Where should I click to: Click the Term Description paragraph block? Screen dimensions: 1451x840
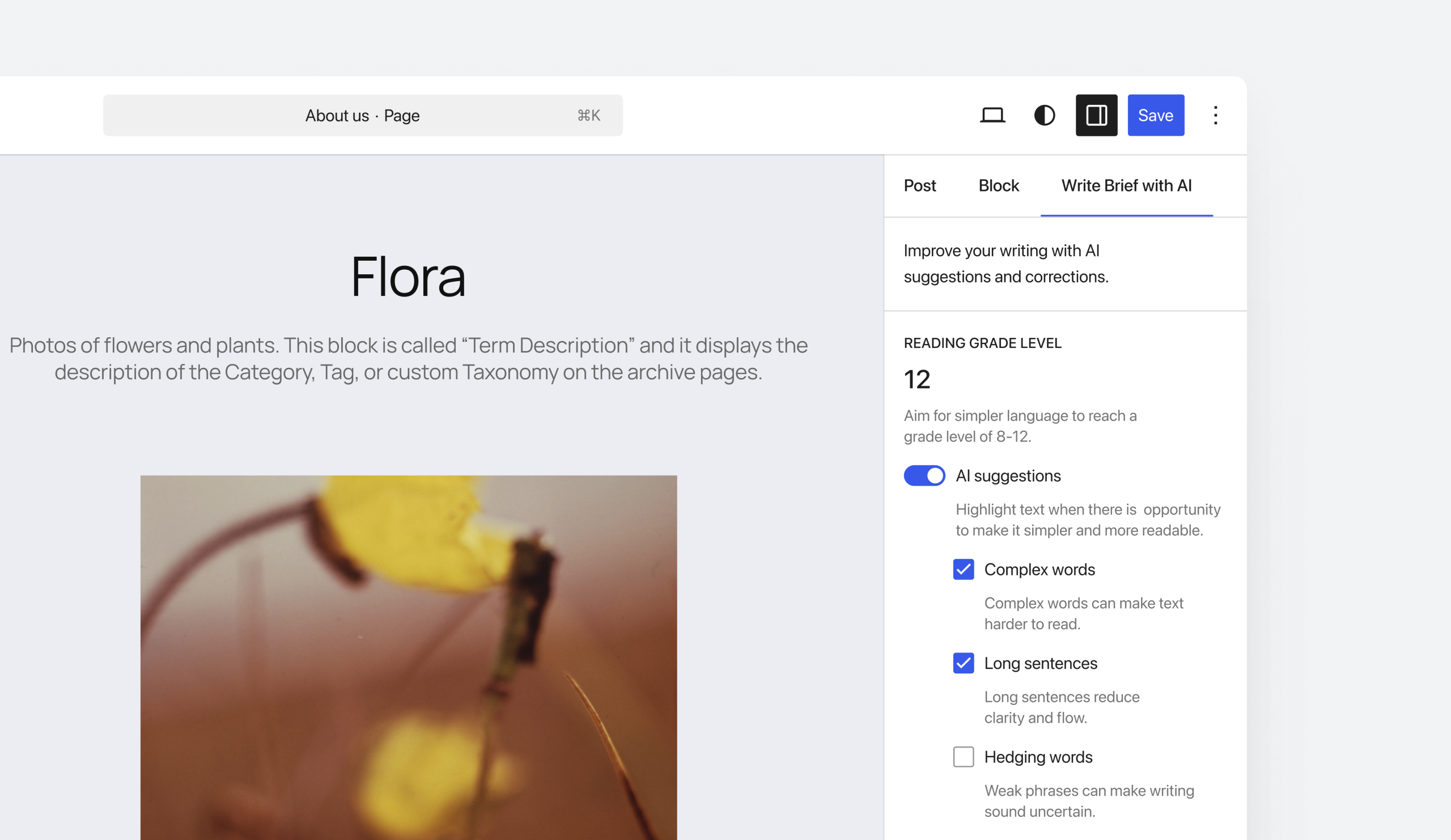click(x=408, y=358)
